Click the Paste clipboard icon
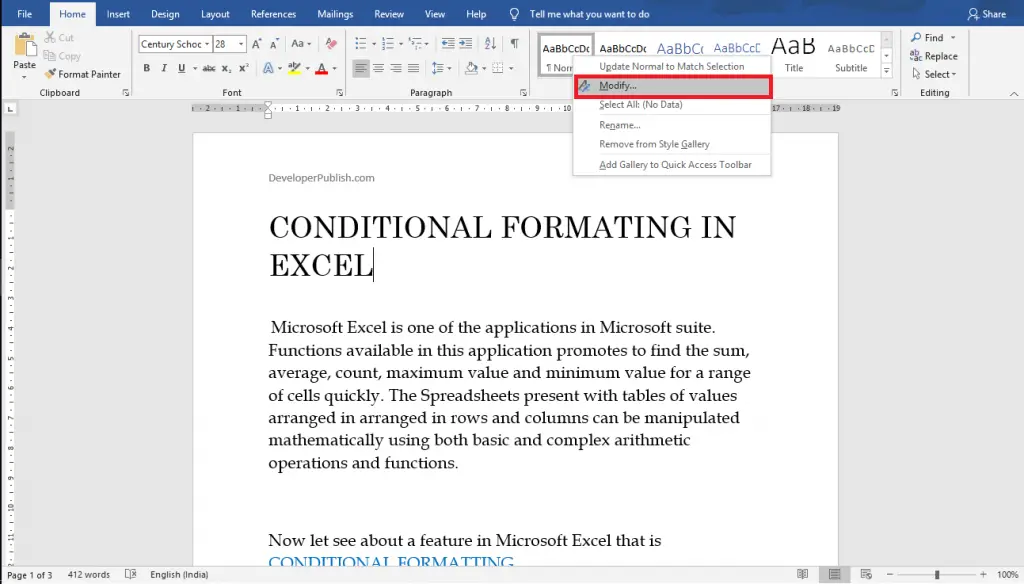1024x584 pixels. [25, 45]
